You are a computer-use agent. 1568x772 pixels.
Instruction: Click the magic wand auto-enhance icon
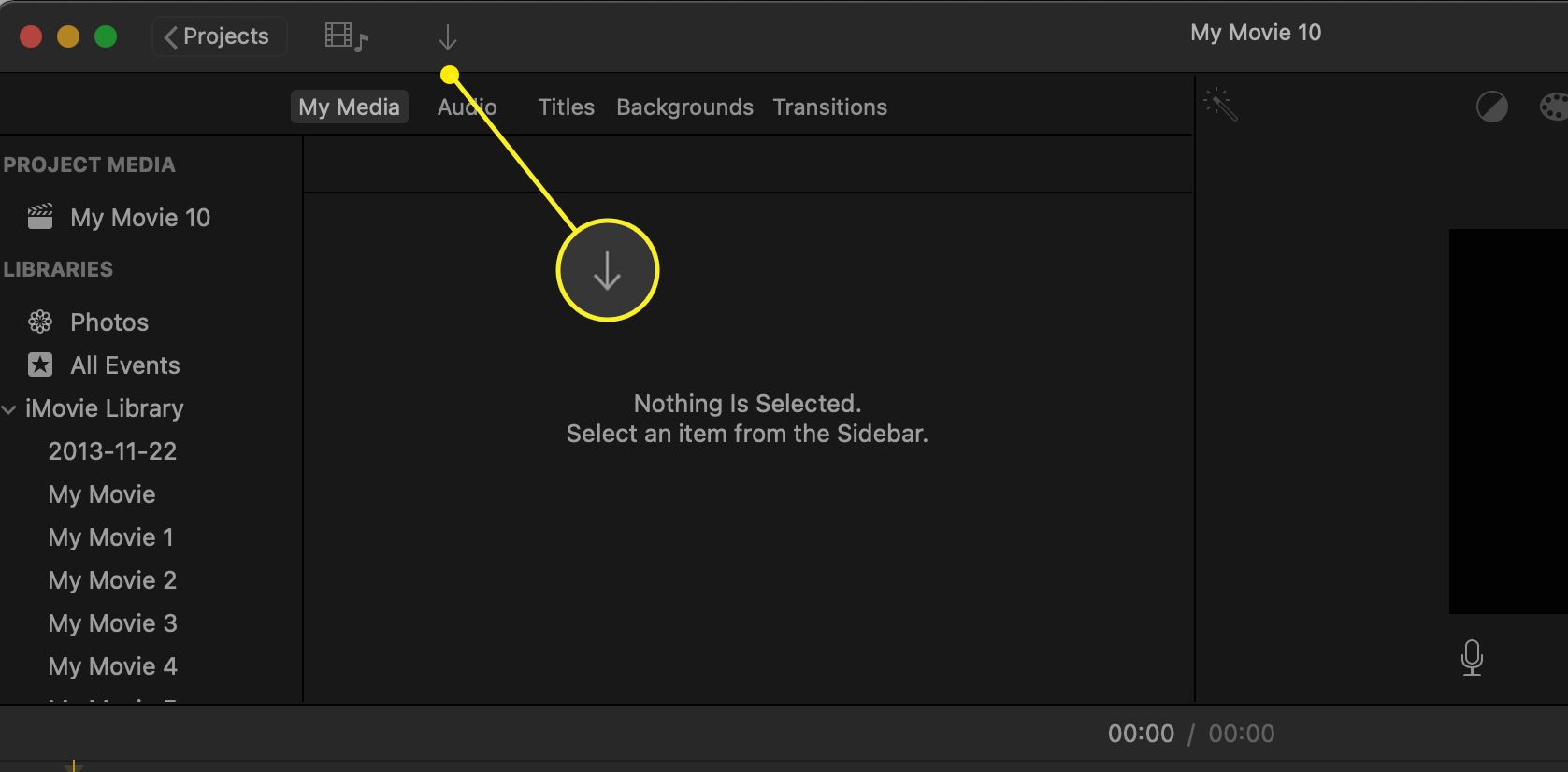point(1221,105)
